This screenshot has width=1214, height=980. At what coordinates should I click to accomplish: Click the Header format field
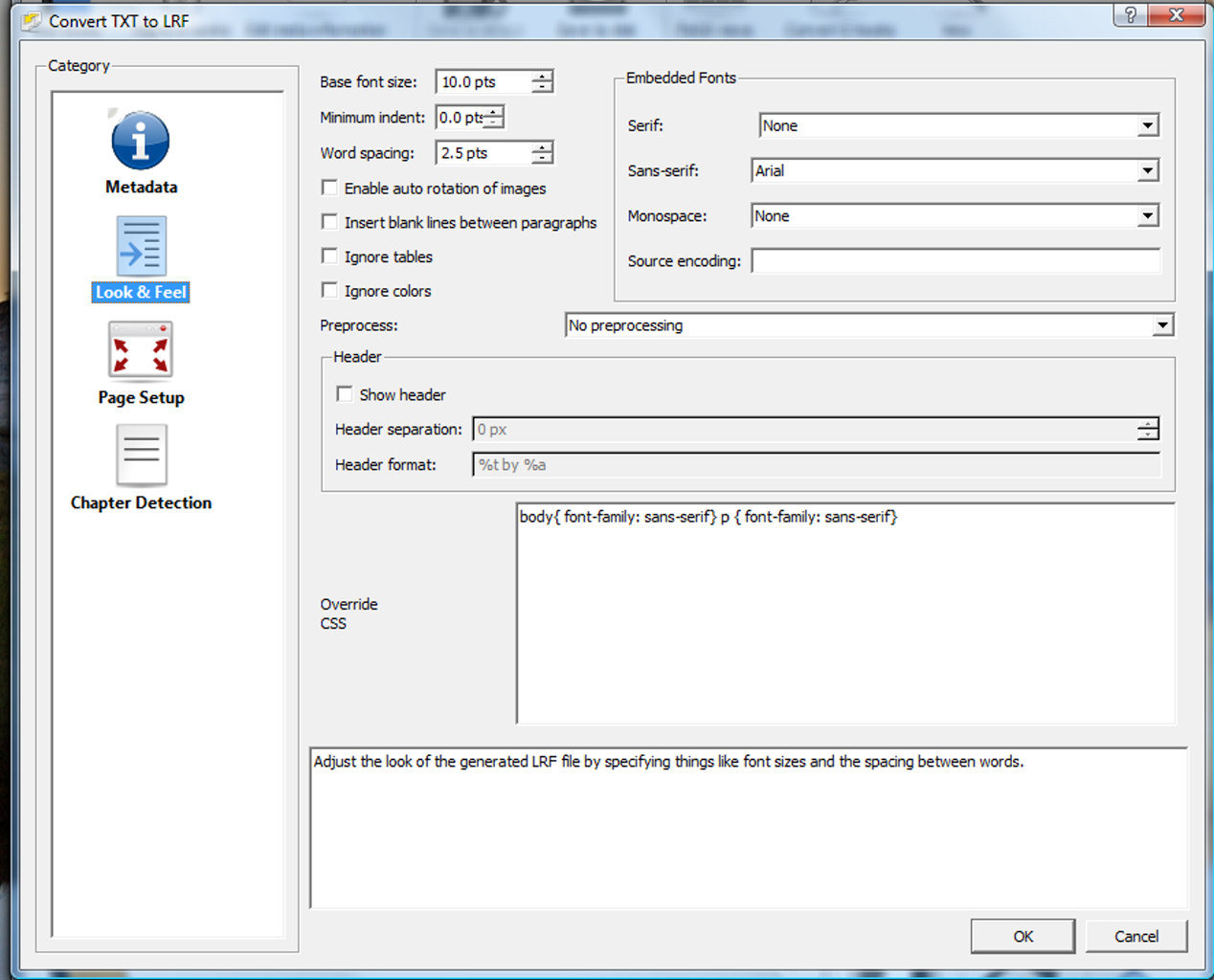click(817, 465)
